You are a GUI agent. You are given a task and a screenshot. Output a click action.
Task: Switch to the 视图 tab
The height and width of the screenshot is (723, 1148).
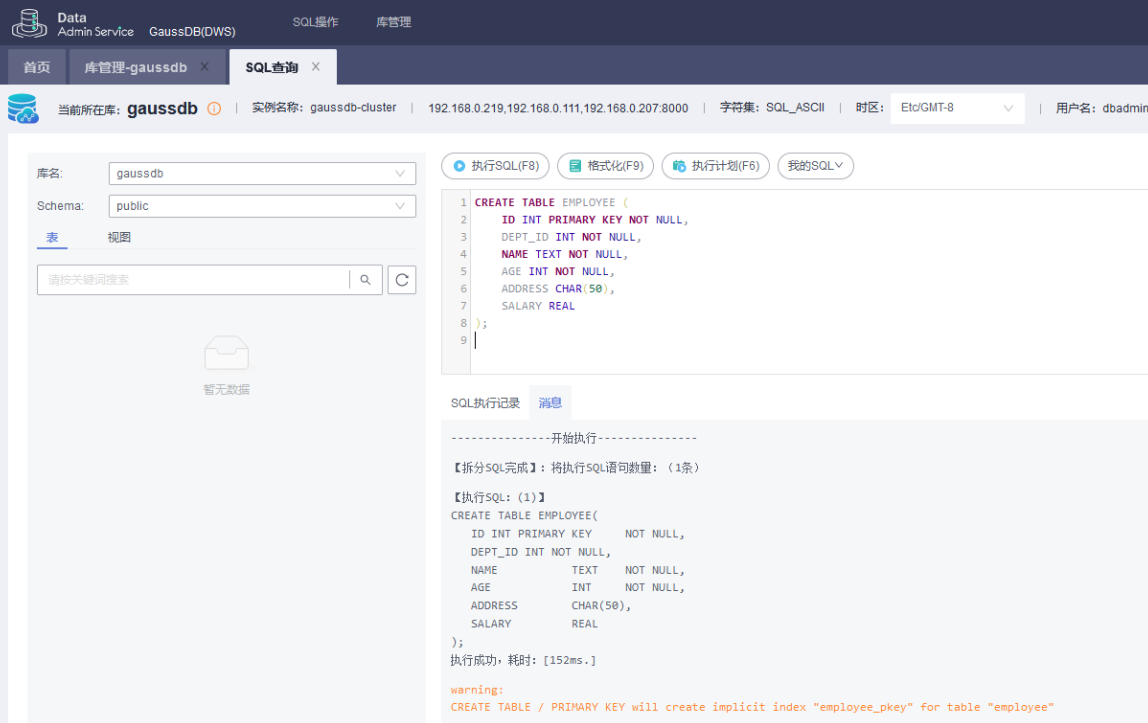[x=119, y=237]
